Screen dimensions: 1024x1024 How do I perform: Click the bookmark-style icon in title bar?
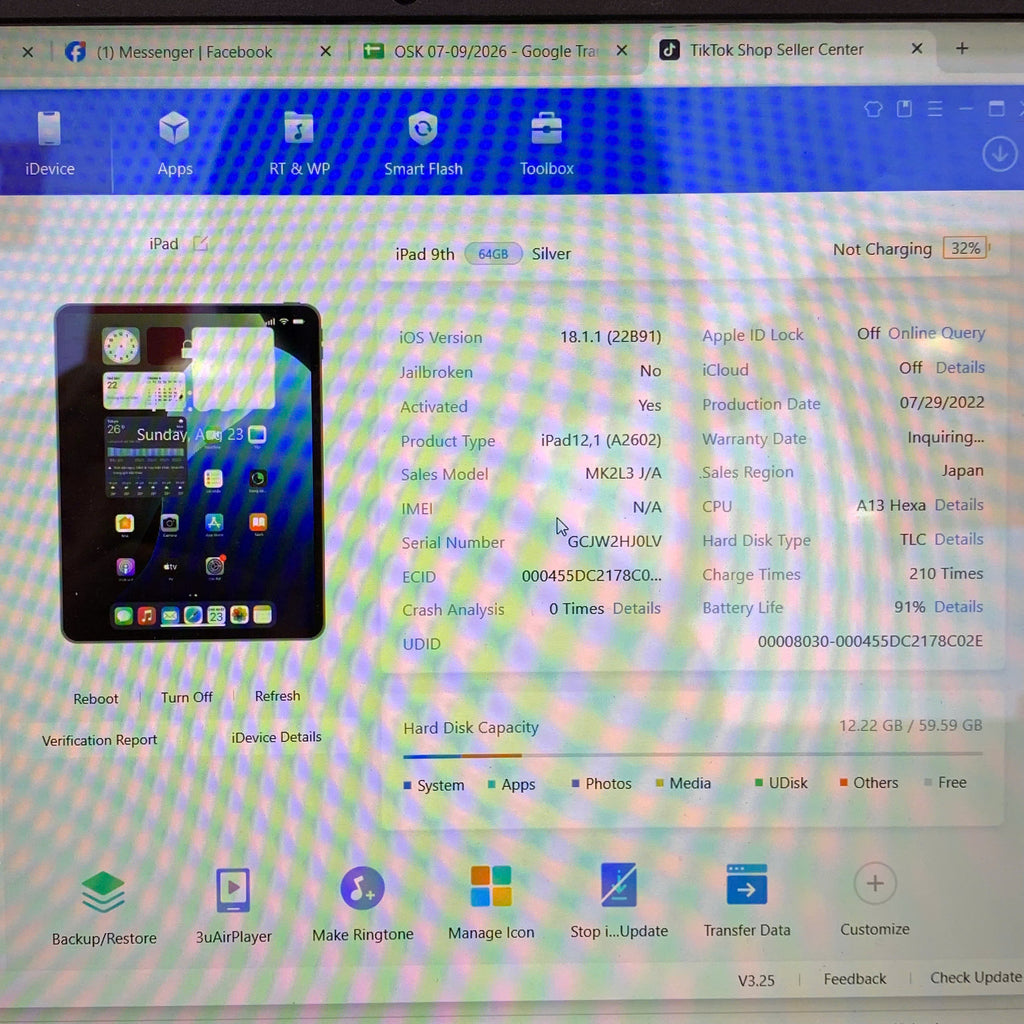904,108
